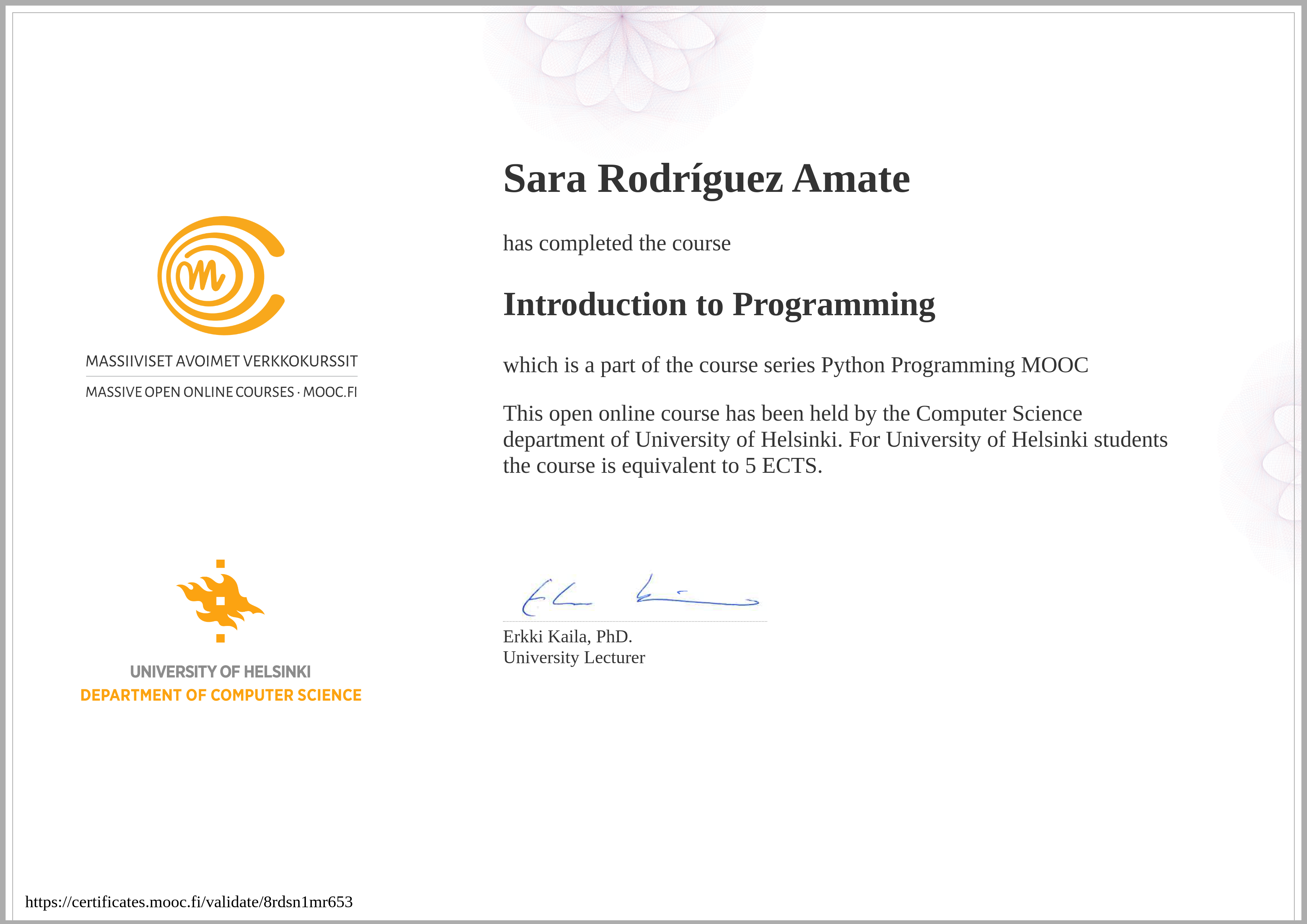
Task: Click the line mentioning Python Programming MOOC
Action: pos(795,366)
